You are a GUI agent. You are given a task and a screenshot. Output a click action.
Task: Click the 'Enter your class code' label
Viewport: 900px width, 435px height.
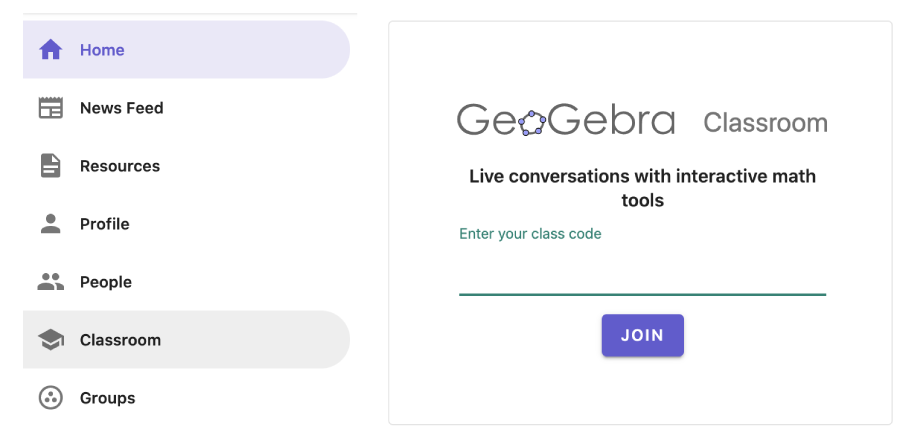(530, 234)
